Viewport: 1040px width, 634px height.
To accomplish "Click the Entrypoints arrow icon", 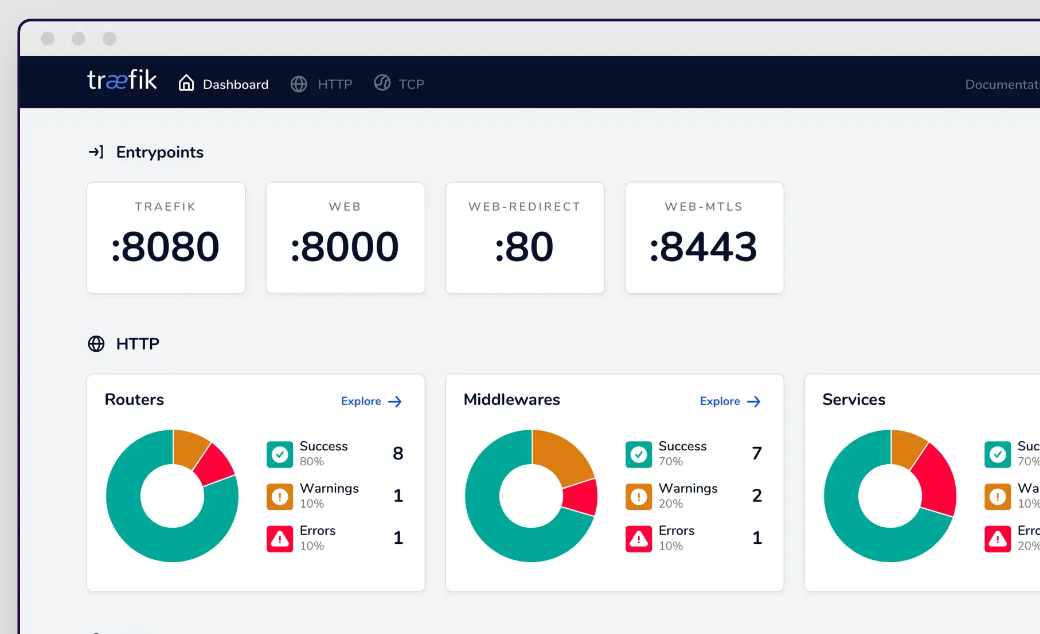I will click(x=96, y=153).
